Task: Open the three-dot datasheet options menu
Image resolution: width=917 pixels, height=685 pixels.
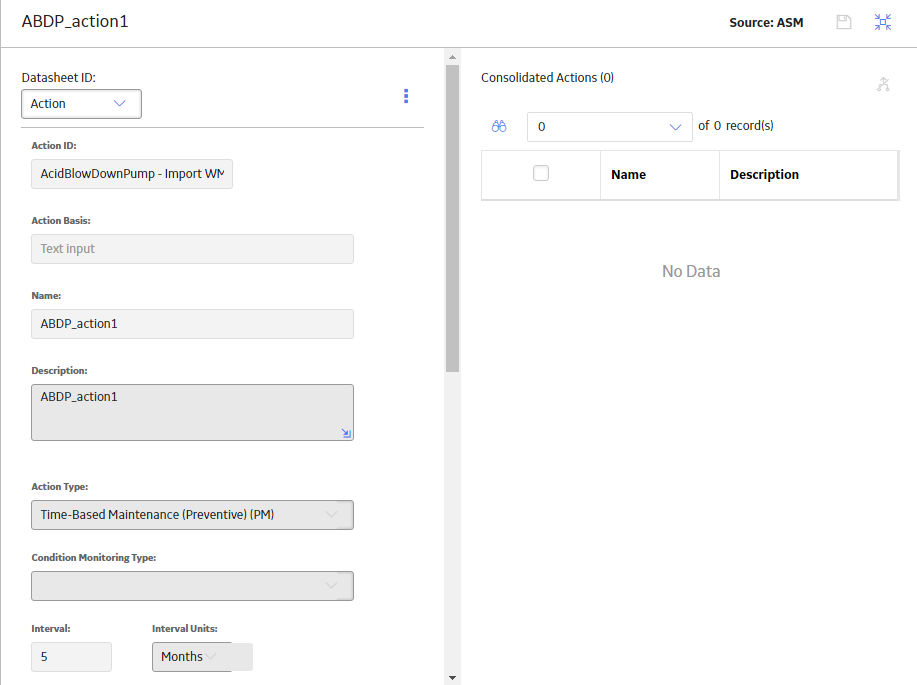Action: [x=406, y=96]
